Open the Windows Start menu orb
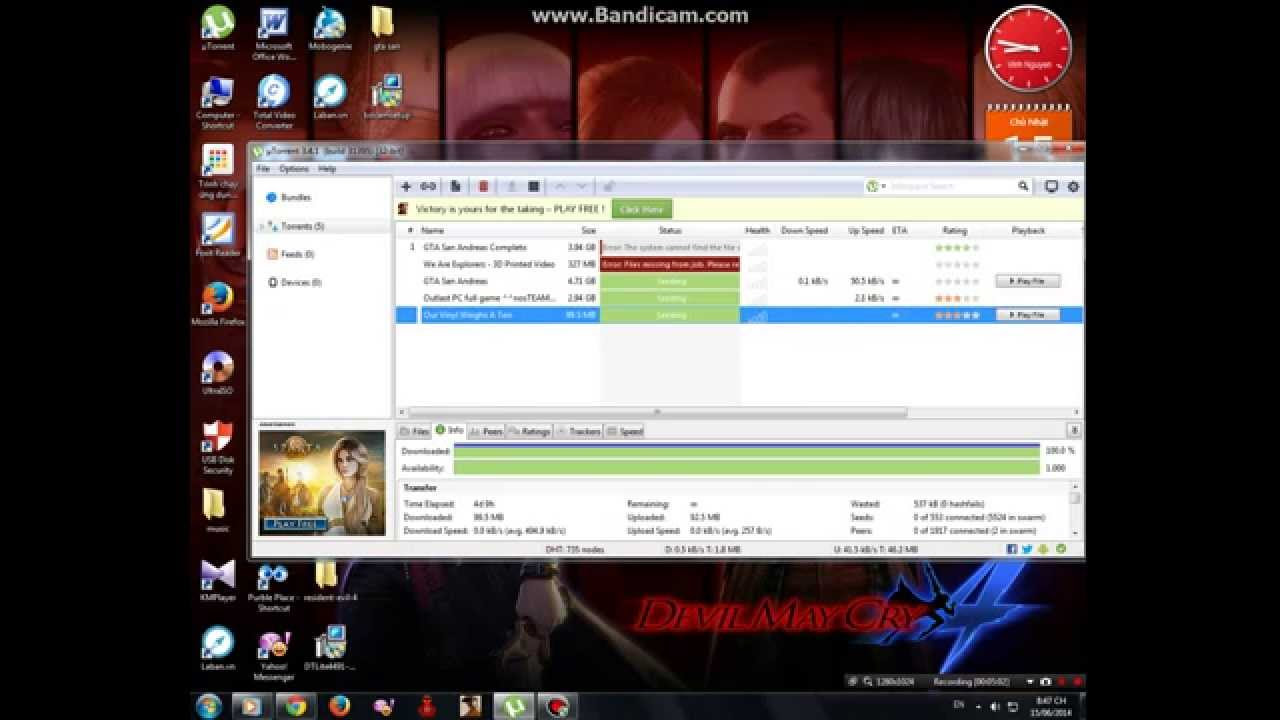The image size is (1280, 720). point(209,706)
